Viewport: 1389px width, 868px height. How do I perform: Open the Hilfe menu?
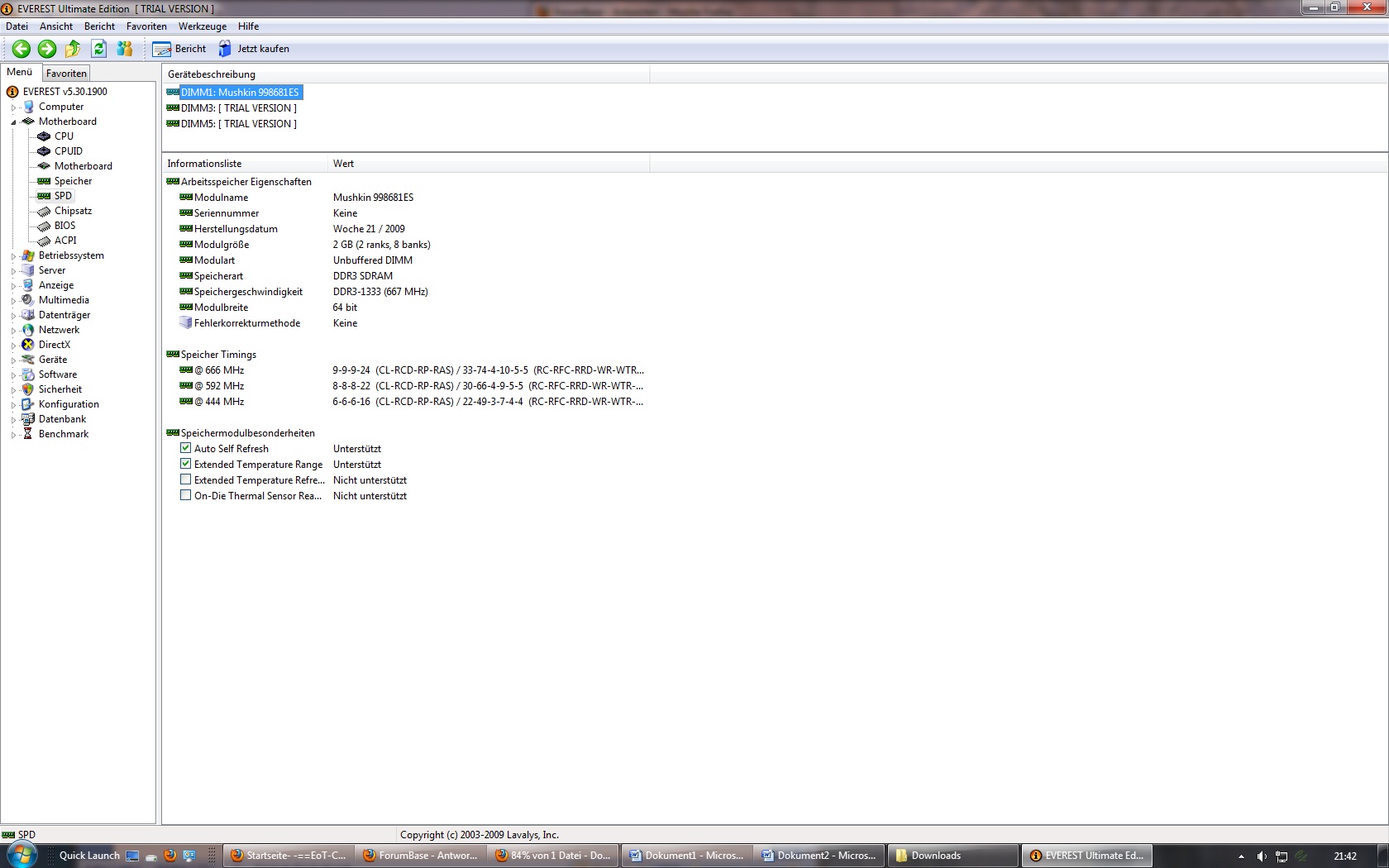pyautogui.click(x=248, y=26)
